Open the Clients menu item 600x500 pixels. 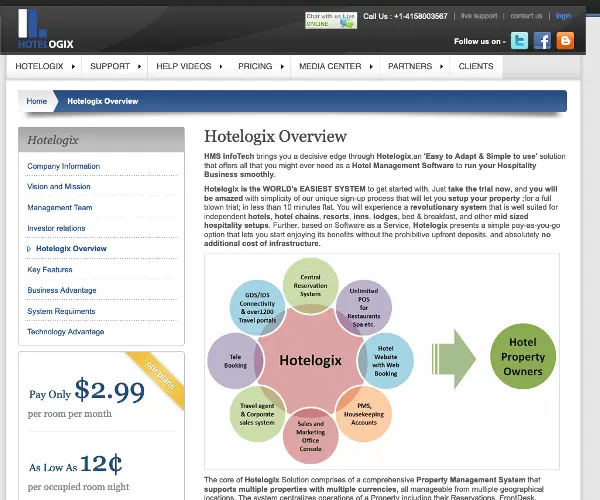click(x=475, y=66)
